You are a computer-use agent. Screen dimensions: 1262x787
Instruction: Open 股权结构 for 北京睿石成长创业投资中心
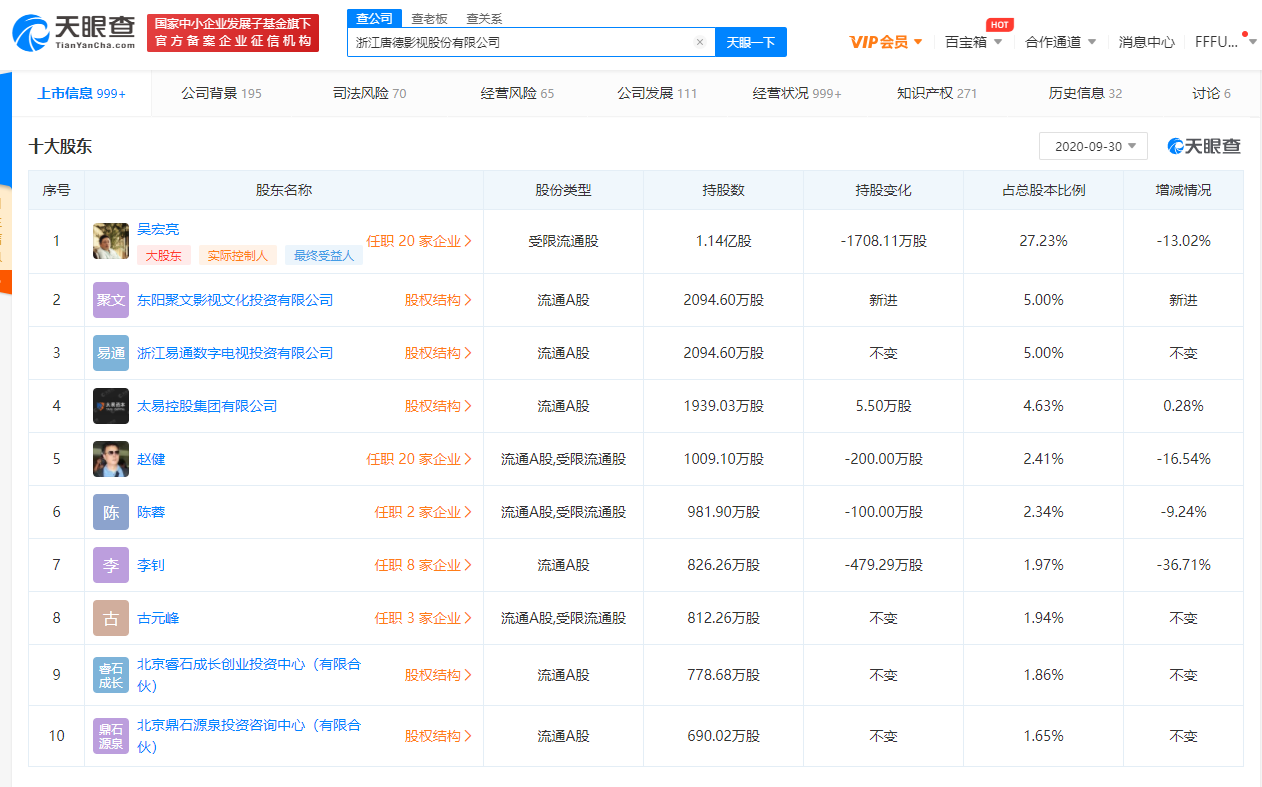point(438,675)
